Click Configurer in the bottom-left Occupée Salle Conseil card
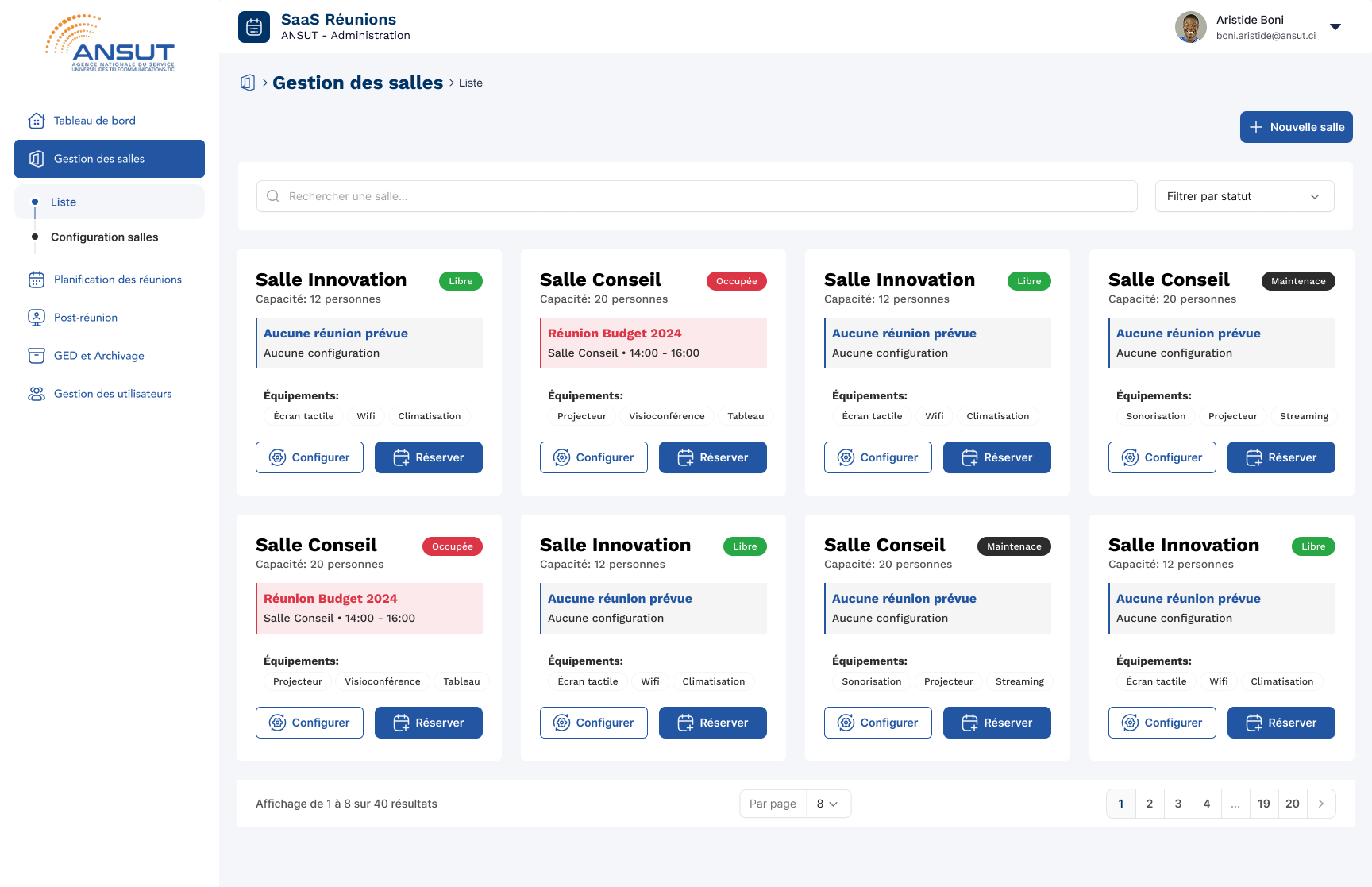Image resolution: width=1372 pixels, height=887 pixels. [310, 723]
